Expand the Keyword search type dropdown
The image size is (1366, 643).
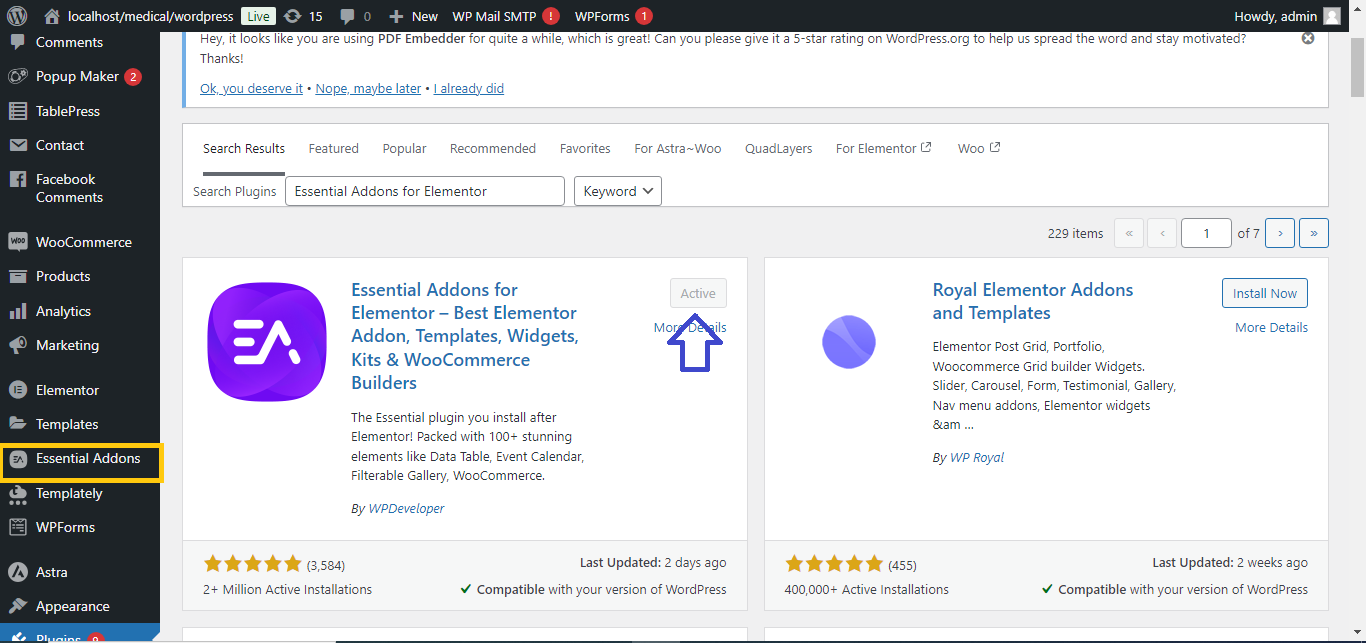[x=617, y=191]
